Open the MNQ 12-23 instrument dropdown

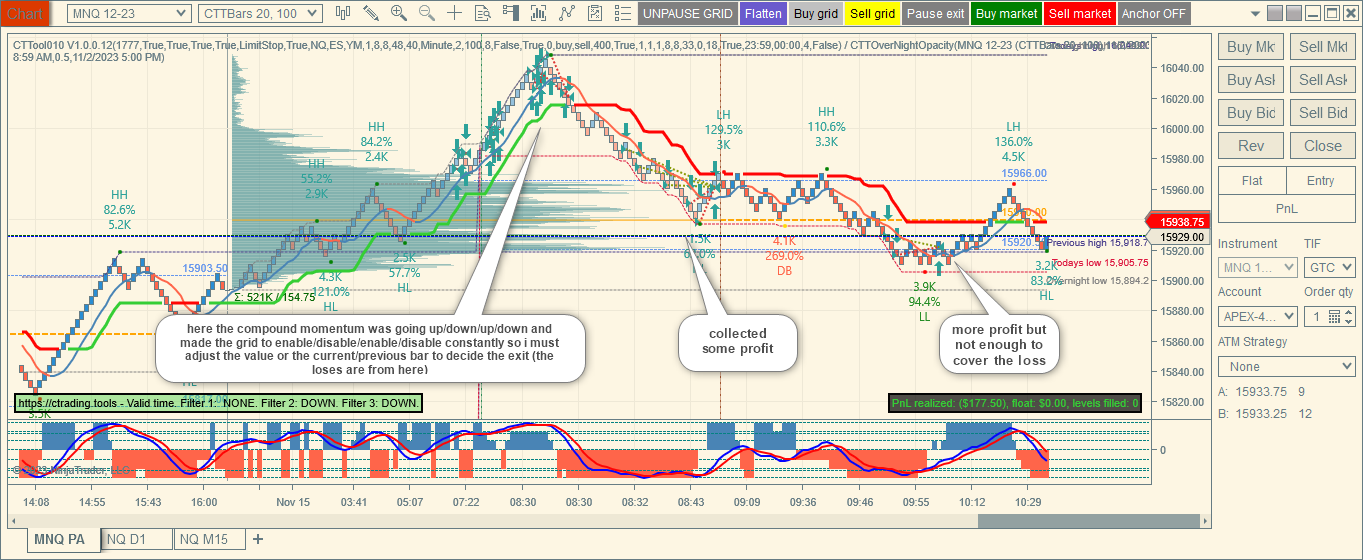[x=129, y=13]
